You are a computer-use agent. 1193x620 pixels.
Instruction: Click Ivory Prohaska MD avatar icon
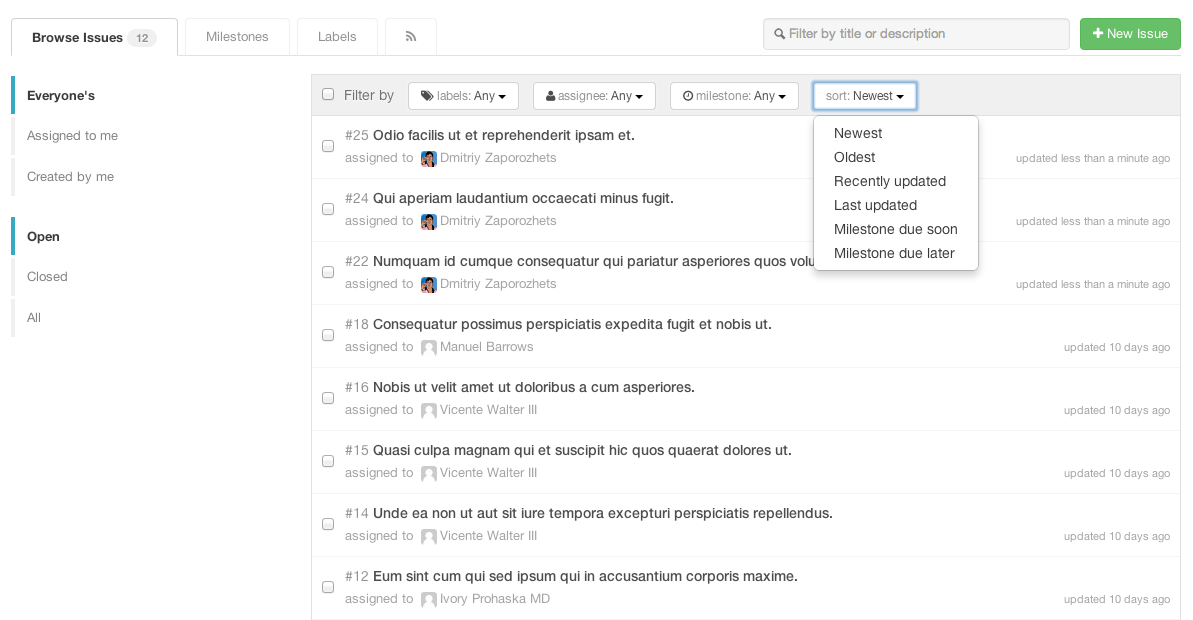(x=429, y=600)
